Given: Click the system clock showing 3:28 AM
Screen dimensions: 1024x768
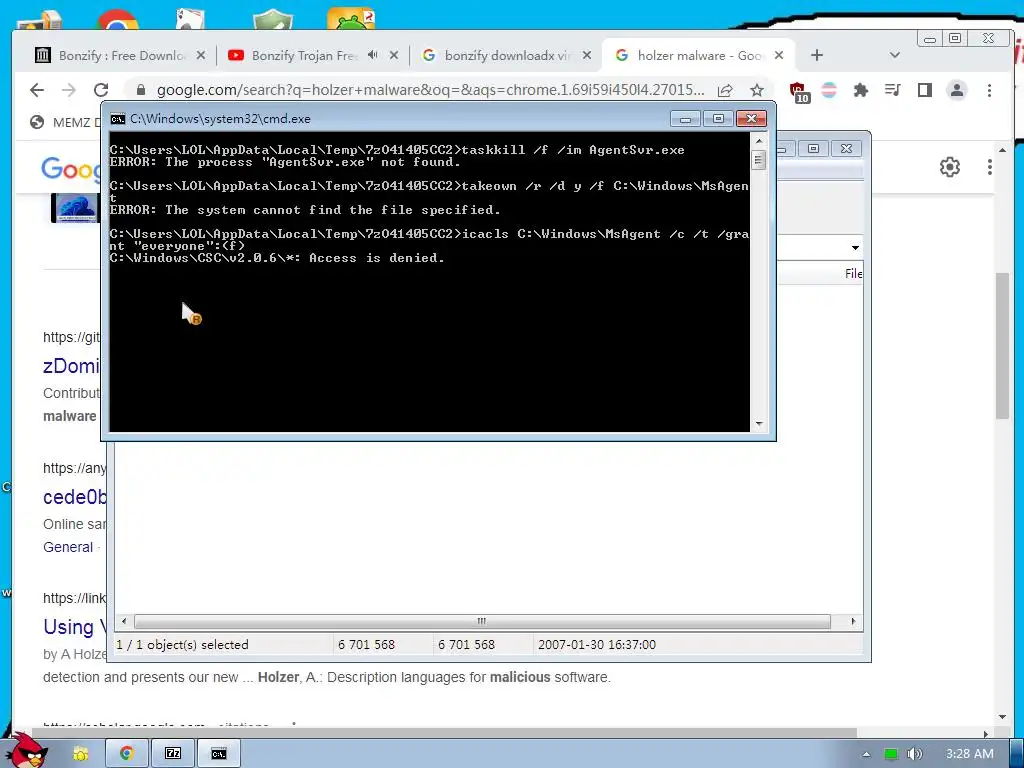Looking at the screenshot, I should coord(970,754).
